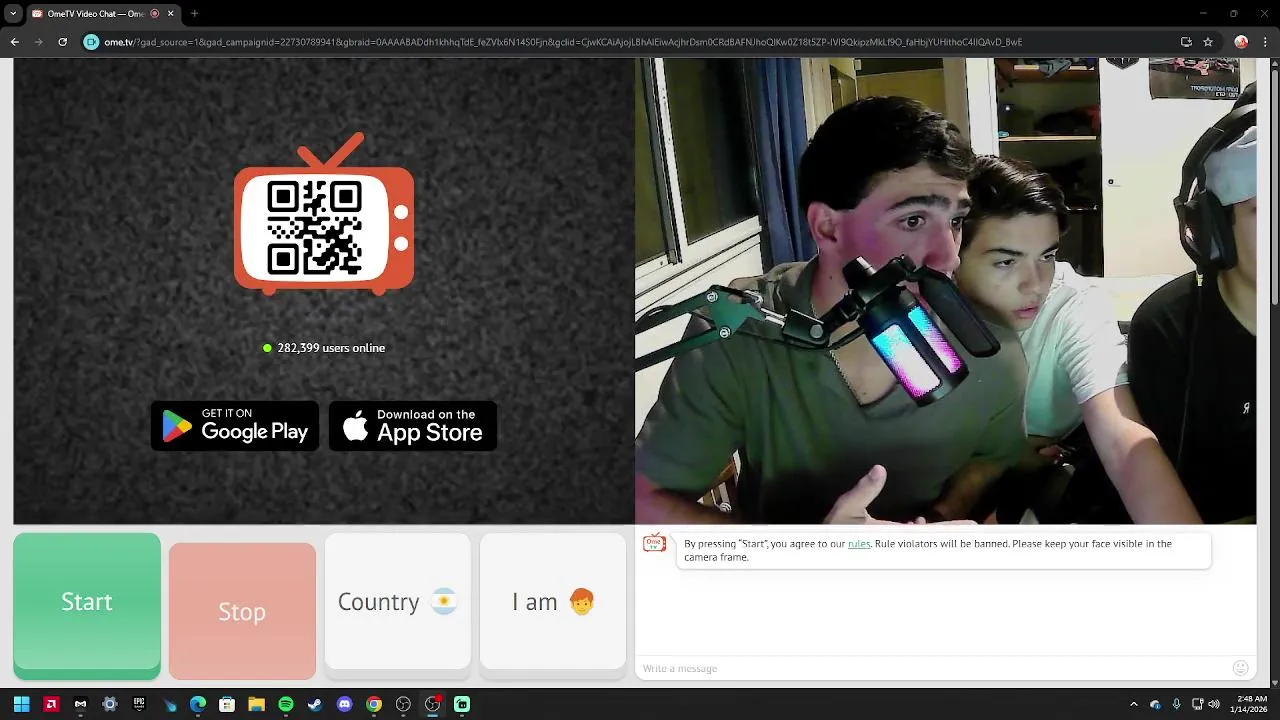
Task: Open Discord from taskbar
Action: (345, 704)
